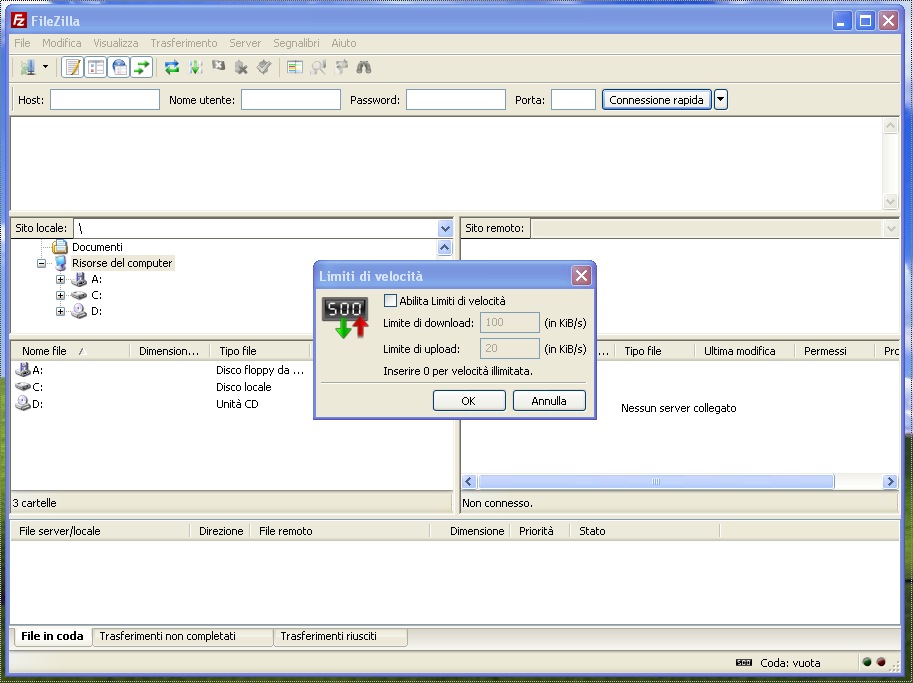Click the speed limit indicator in status bar
This screenshot has width=913, height=683.
pos(743,662)
